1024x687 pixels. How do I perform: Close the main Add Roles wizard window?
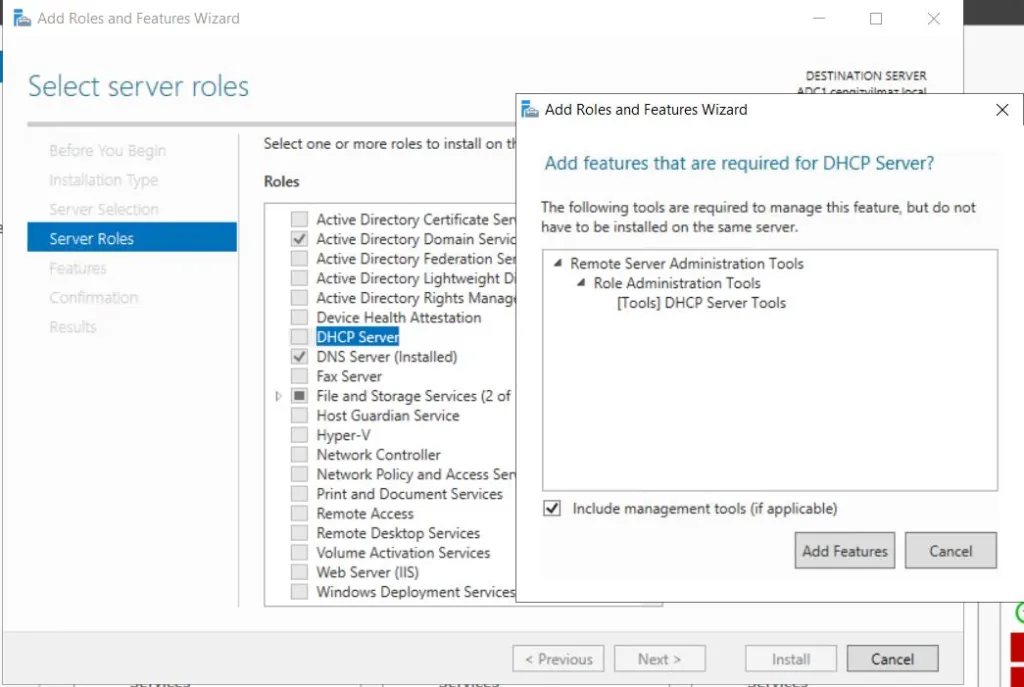[x=934, y=19]
